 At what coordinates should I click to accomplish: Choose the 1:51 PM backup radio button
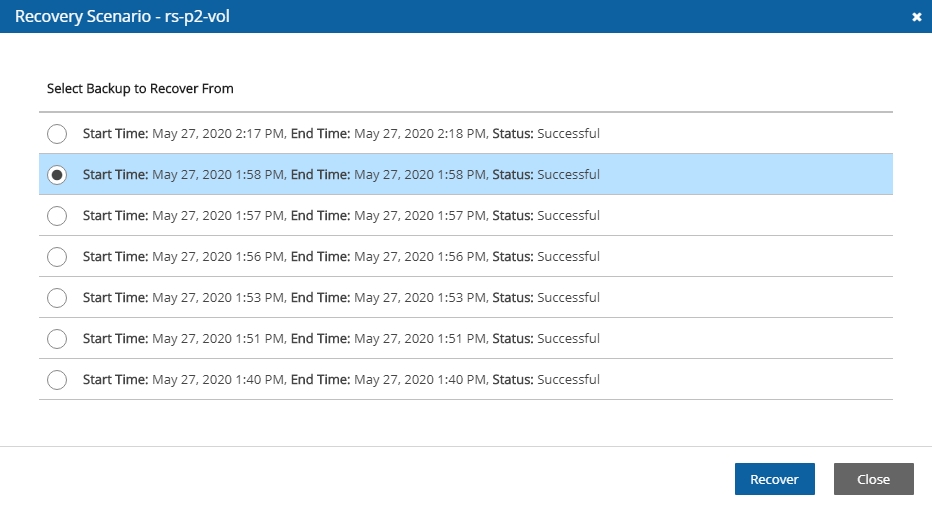point(57,339)
